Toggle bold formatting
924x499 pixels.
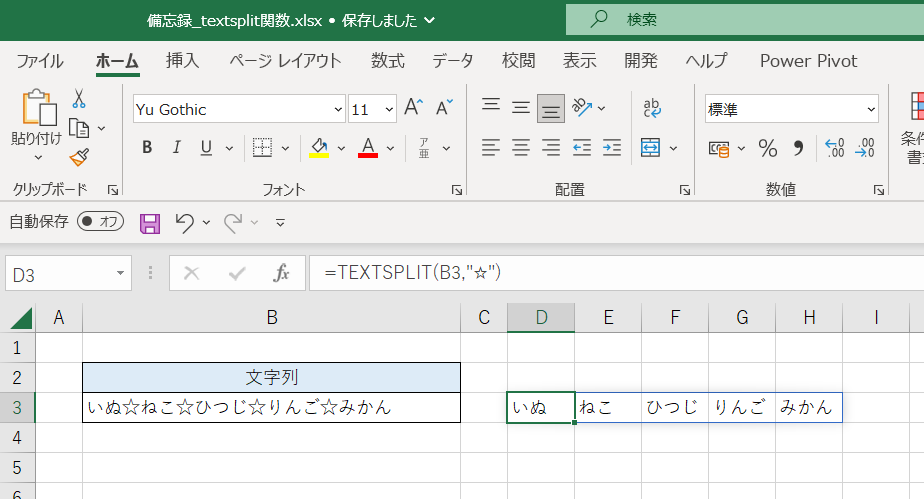(x=147, y=147)
